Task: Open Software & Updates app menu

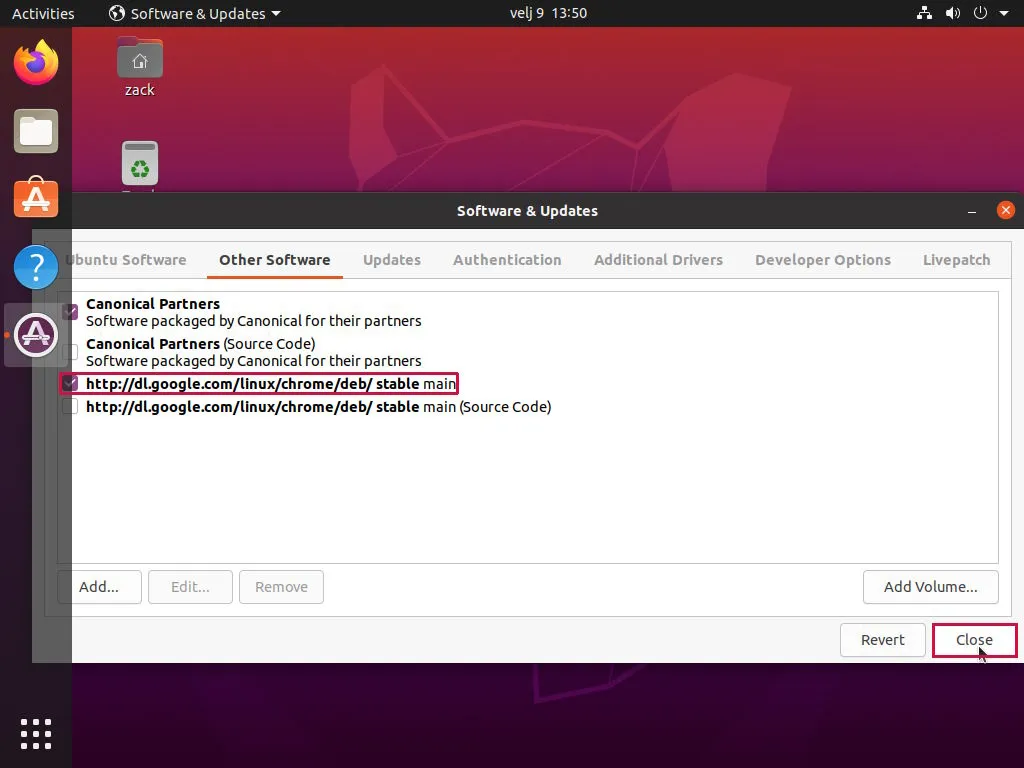Action: pos(195,13)
